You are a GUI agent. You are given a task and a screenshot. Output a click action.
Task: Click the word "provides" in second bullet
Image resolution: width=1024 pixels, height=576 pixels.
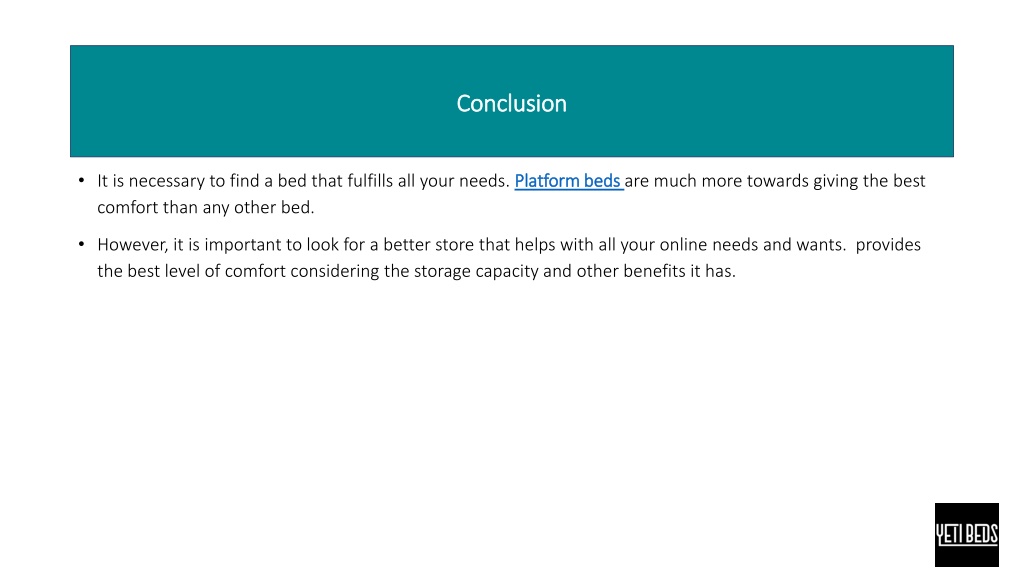click(x=888, y=245)
